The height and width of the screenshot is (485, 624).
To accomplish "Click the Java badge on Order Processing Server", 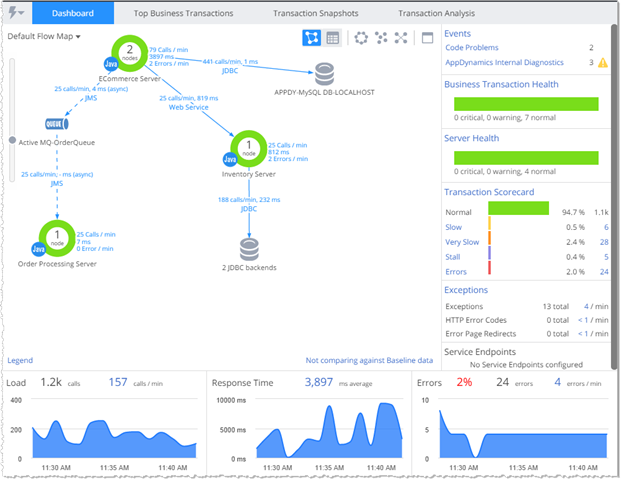I will point(39,249).
